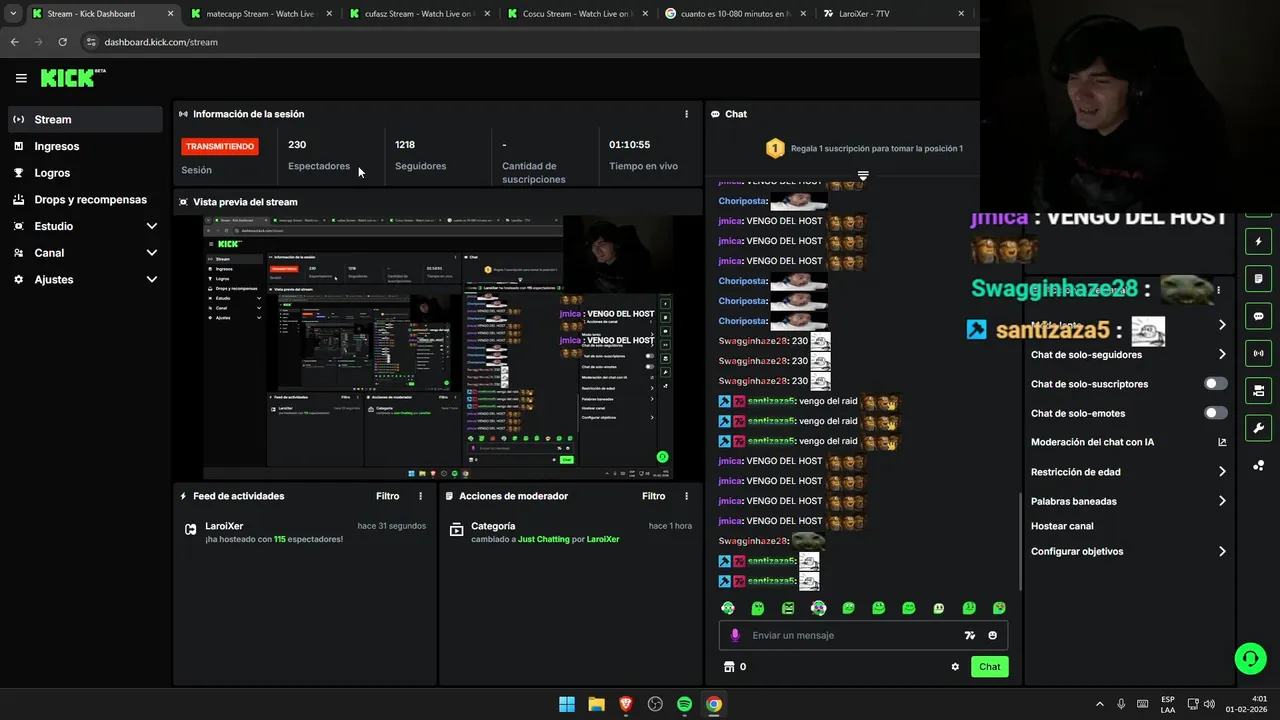Click the notes icon in right toolbar
Viewport: 1280px width, 720px height.
(x=1258, y=279)
